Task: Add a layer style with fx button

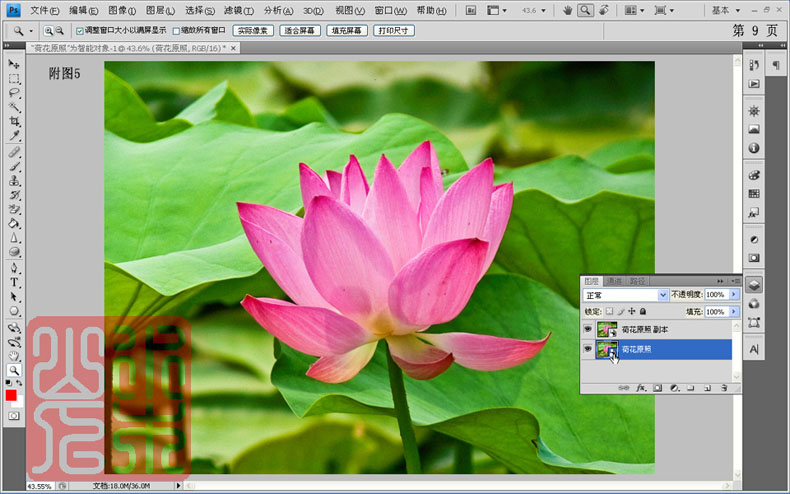Action: [x=641, y=388]
